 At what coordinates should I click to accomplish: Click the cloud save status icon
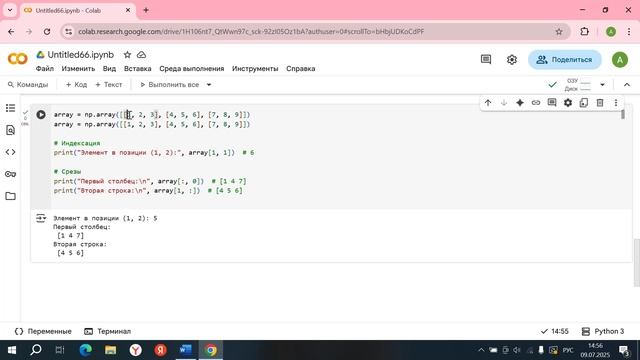click(141, 55)
